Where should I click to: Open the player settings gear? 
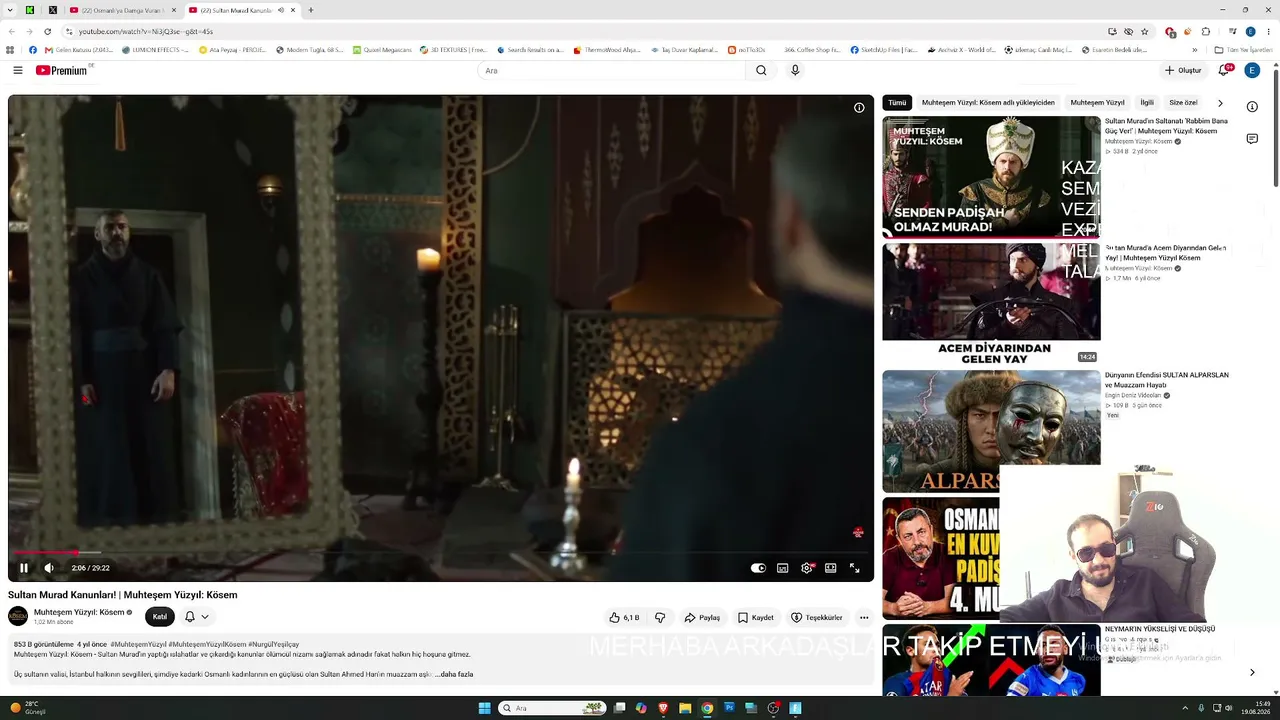[807, 568]
